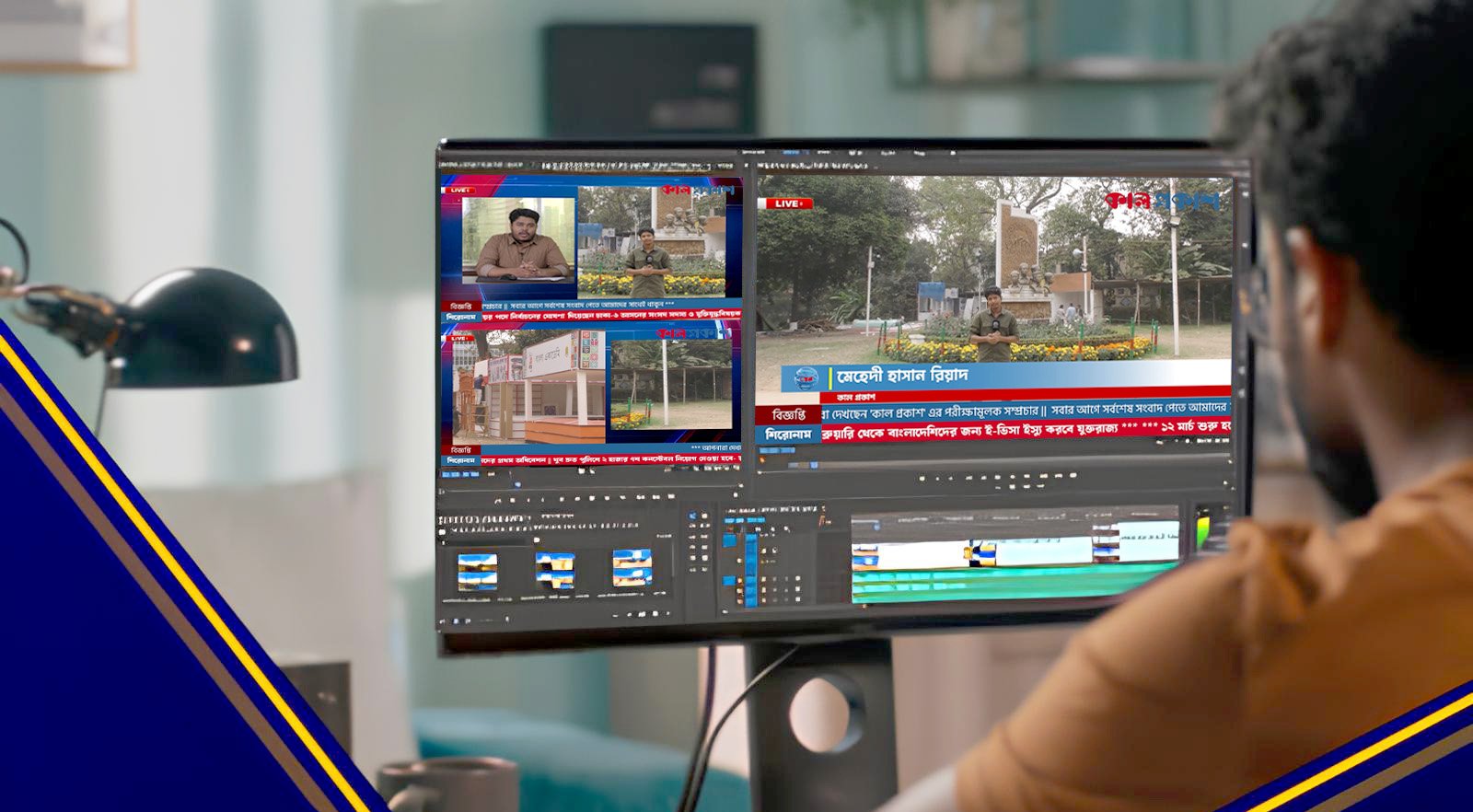Click the first clip thumbnail in Project panel
The image size is (1473, 812).
[x=478, y=571]
